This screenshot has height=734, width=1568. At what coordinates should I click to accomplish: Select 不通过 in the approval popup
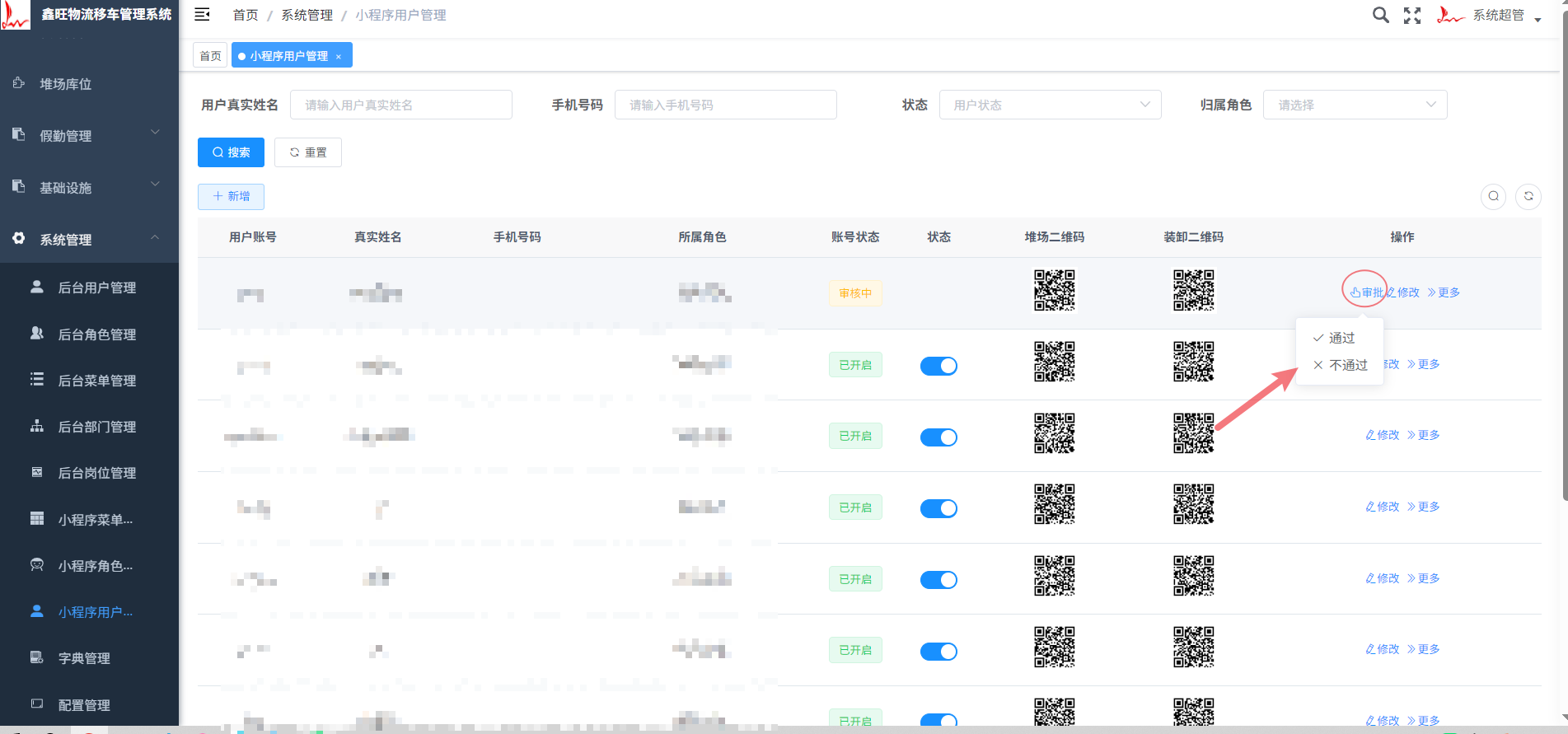(x=1340, y=365)
